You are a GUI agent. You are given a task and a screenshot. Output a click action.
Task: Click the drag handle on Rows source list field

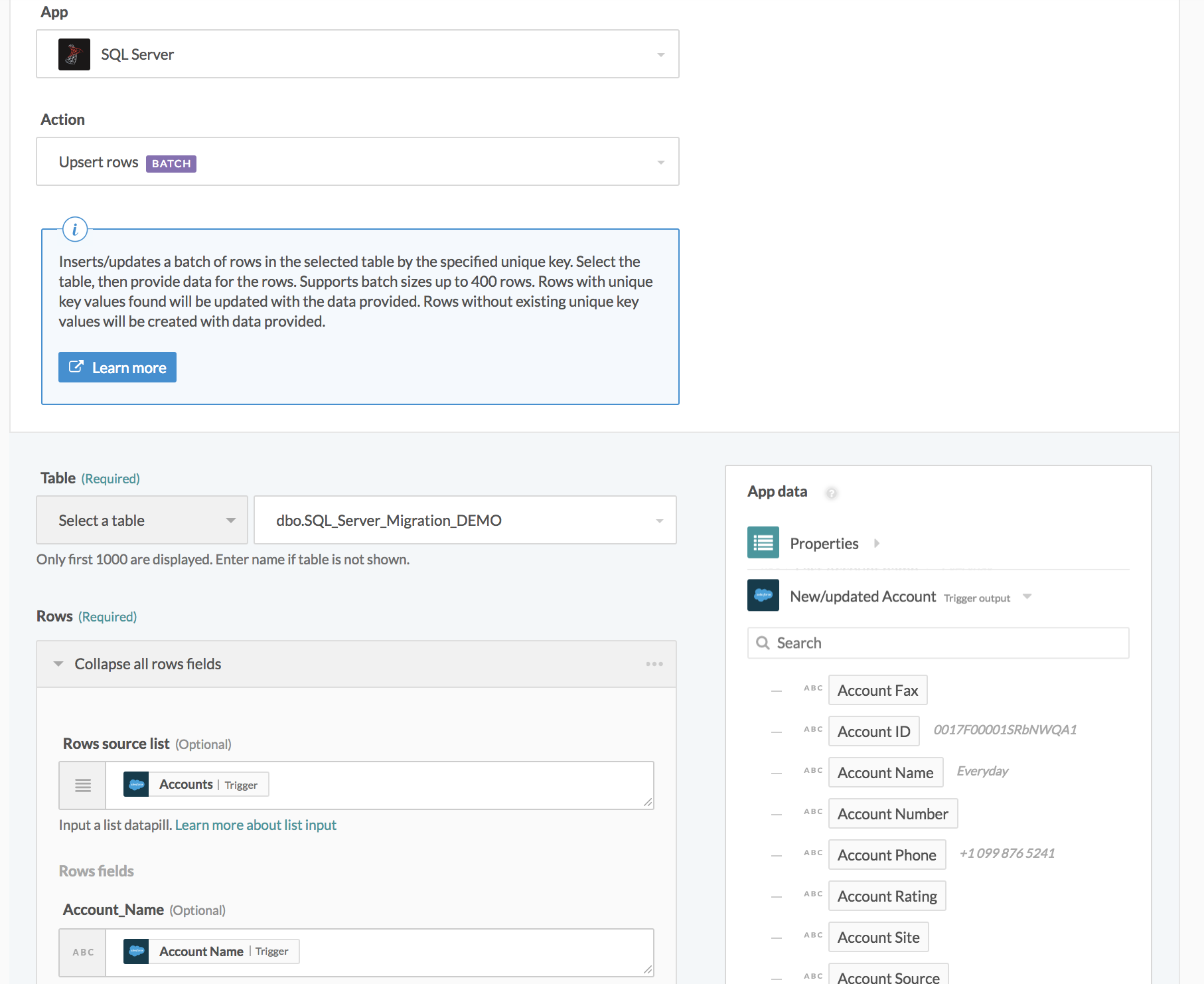tap(82, 785)
